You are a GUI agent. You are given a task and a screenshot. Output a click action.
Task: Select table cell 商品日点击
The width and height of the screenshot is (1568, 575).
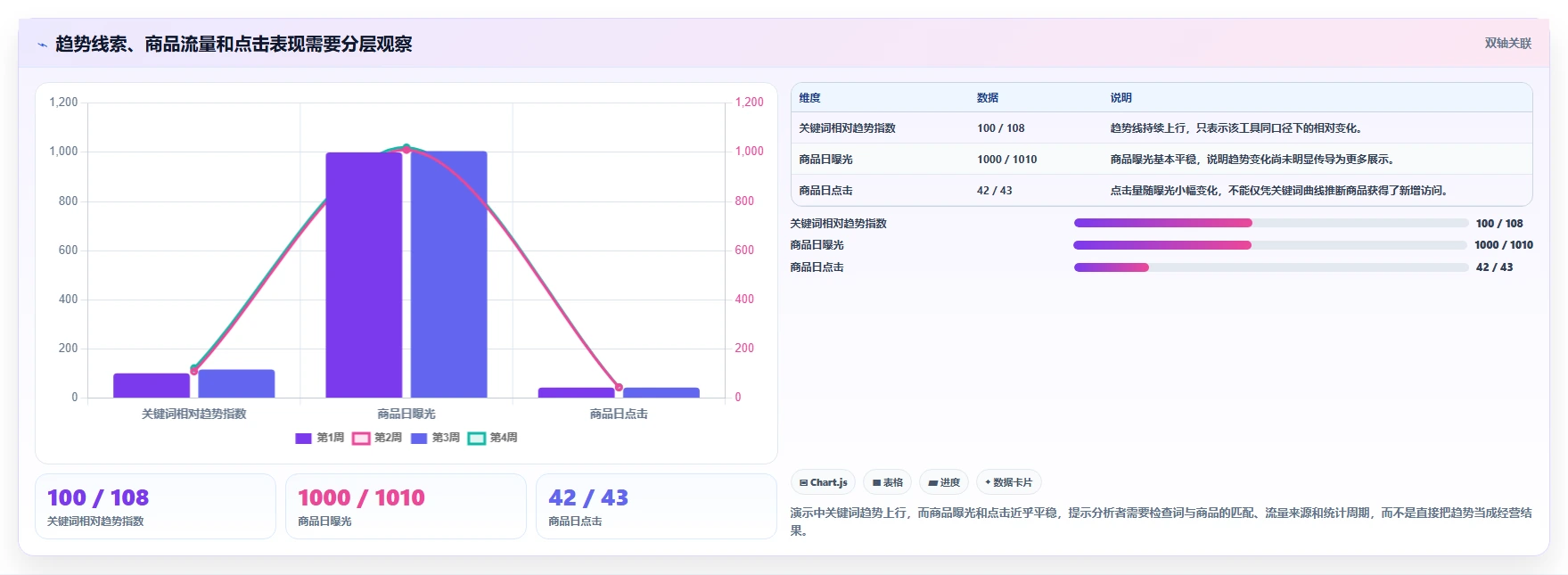825,191
